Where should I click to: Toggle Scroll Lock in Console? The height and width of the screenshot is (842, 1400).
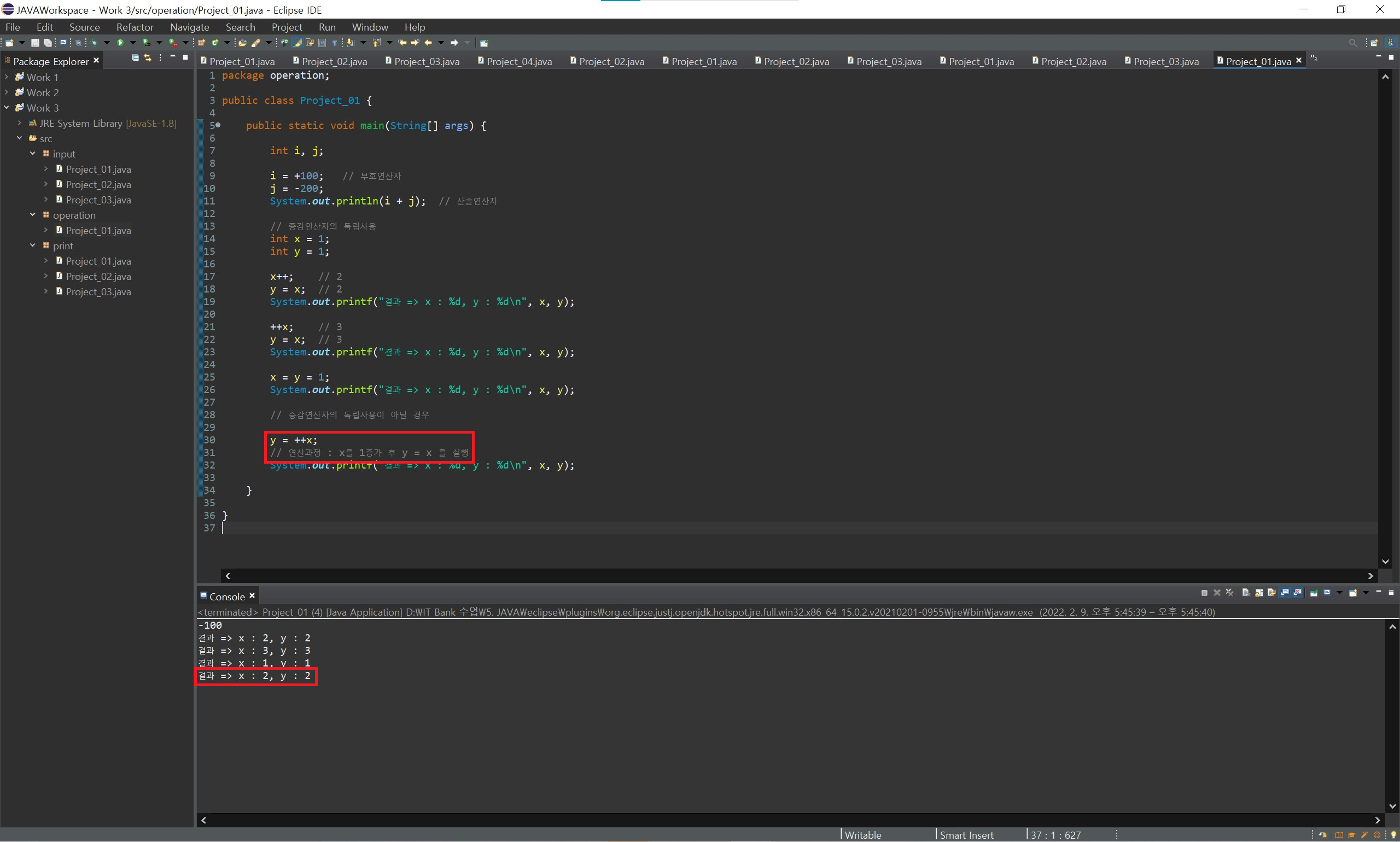pos(1259,593)
